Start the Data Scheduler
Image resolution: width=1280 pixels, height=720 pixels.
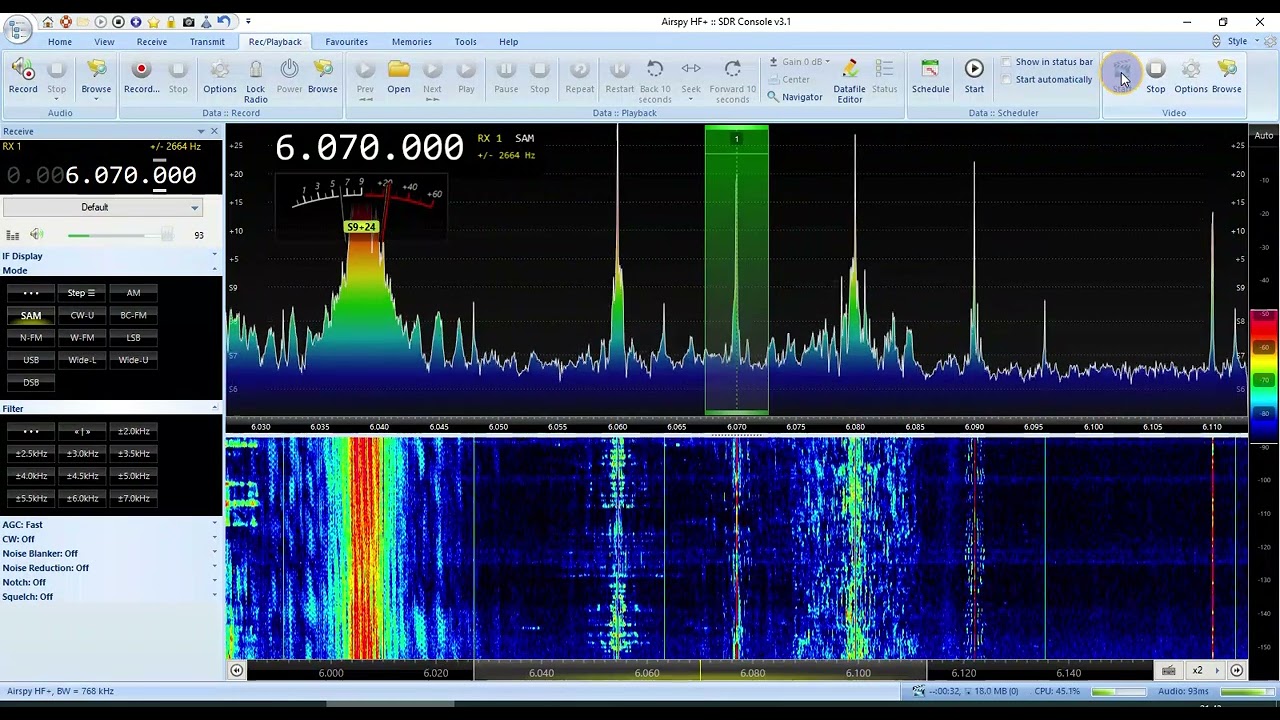click(x=974, y=76)
